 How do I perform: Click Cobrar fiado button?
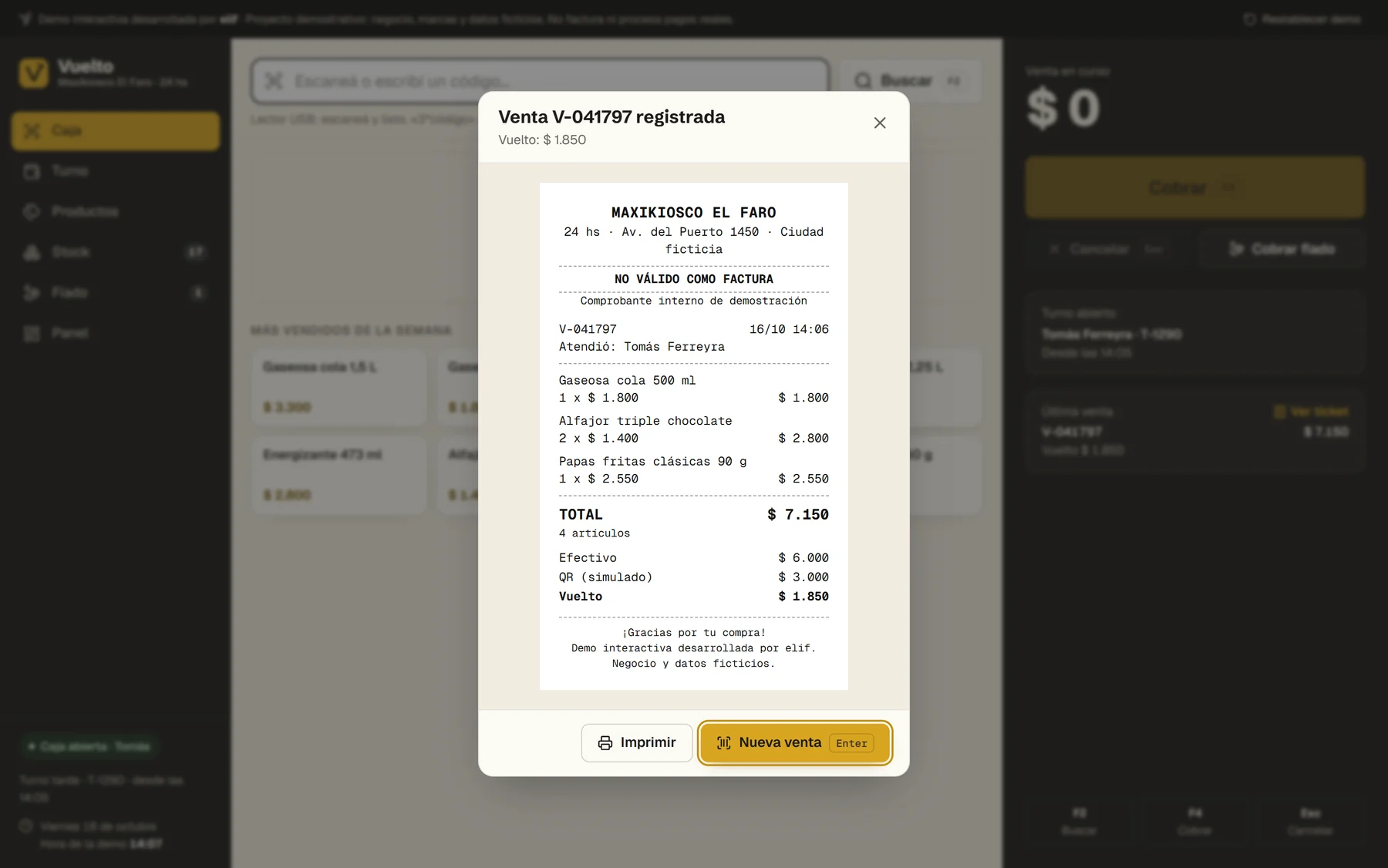(1282, 249)
